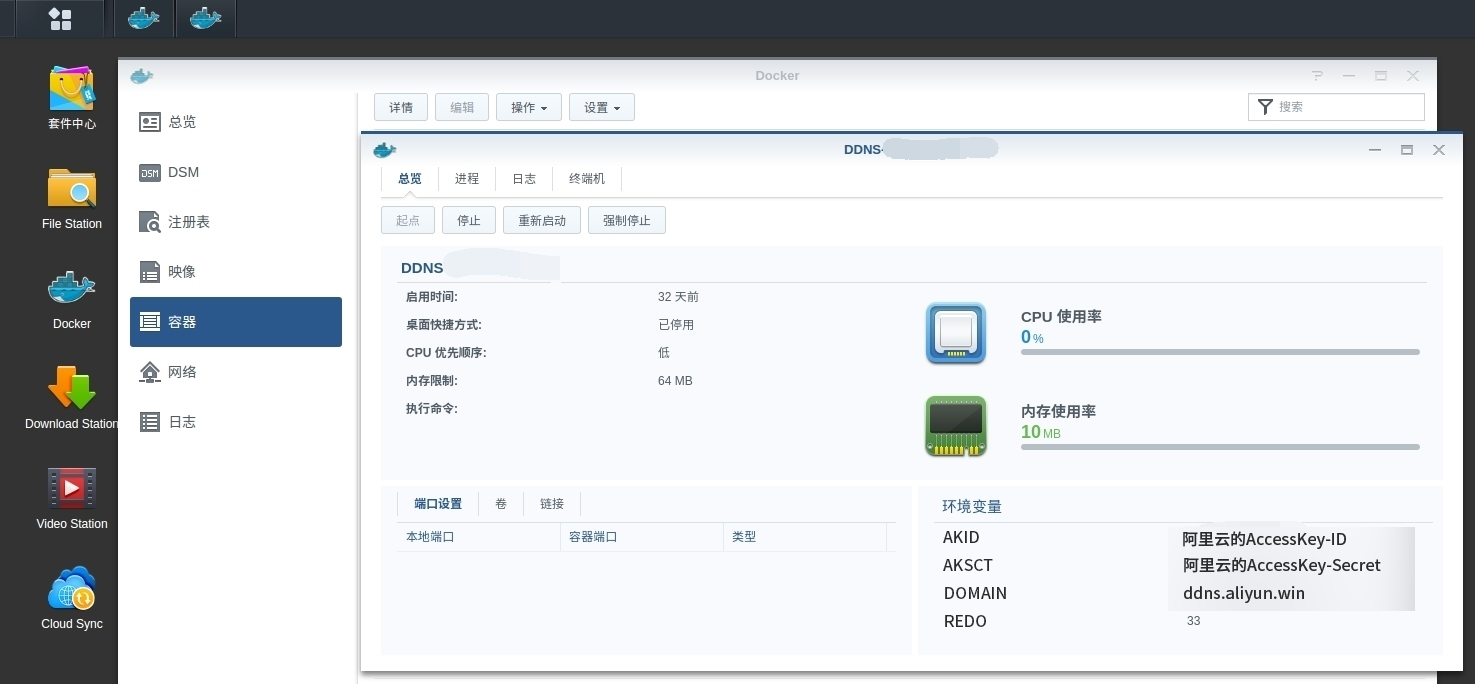Expand the 操作 action dropdown
This screenshot has width=1475, height=684.
click(x=529, y=107)
